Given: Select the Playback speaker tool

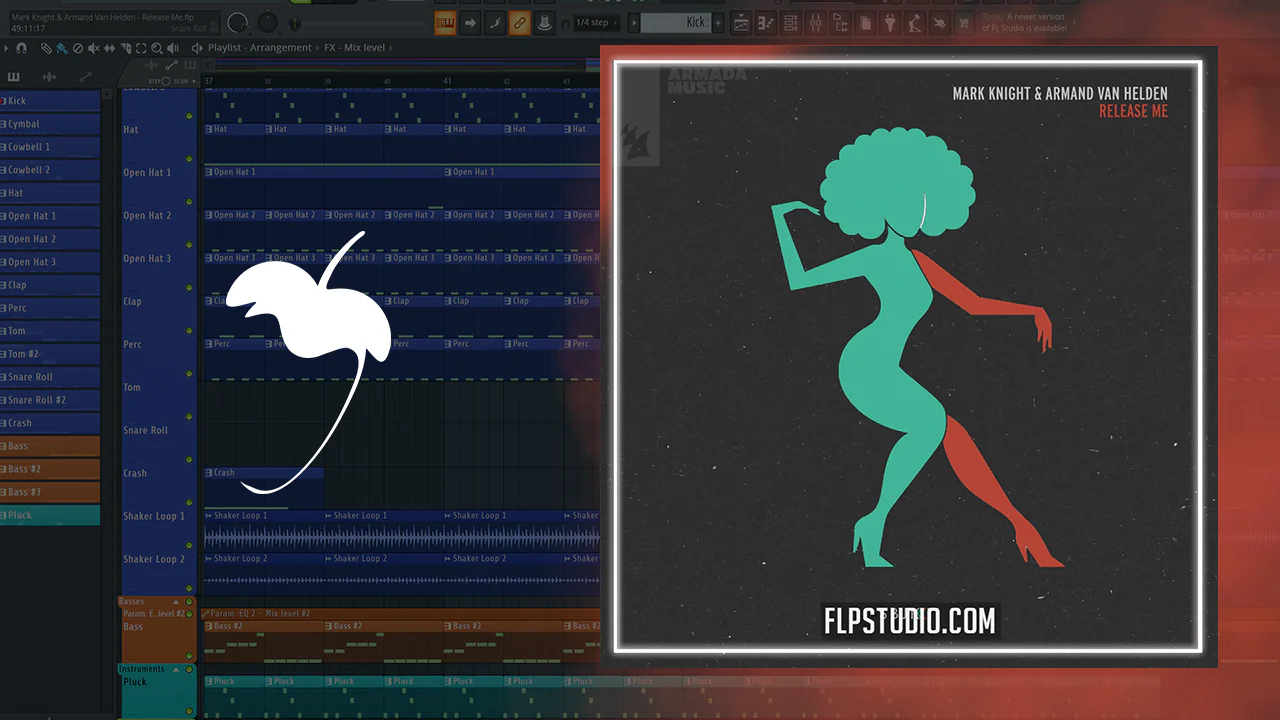Looking at the screenshot, I should (173, 48).
